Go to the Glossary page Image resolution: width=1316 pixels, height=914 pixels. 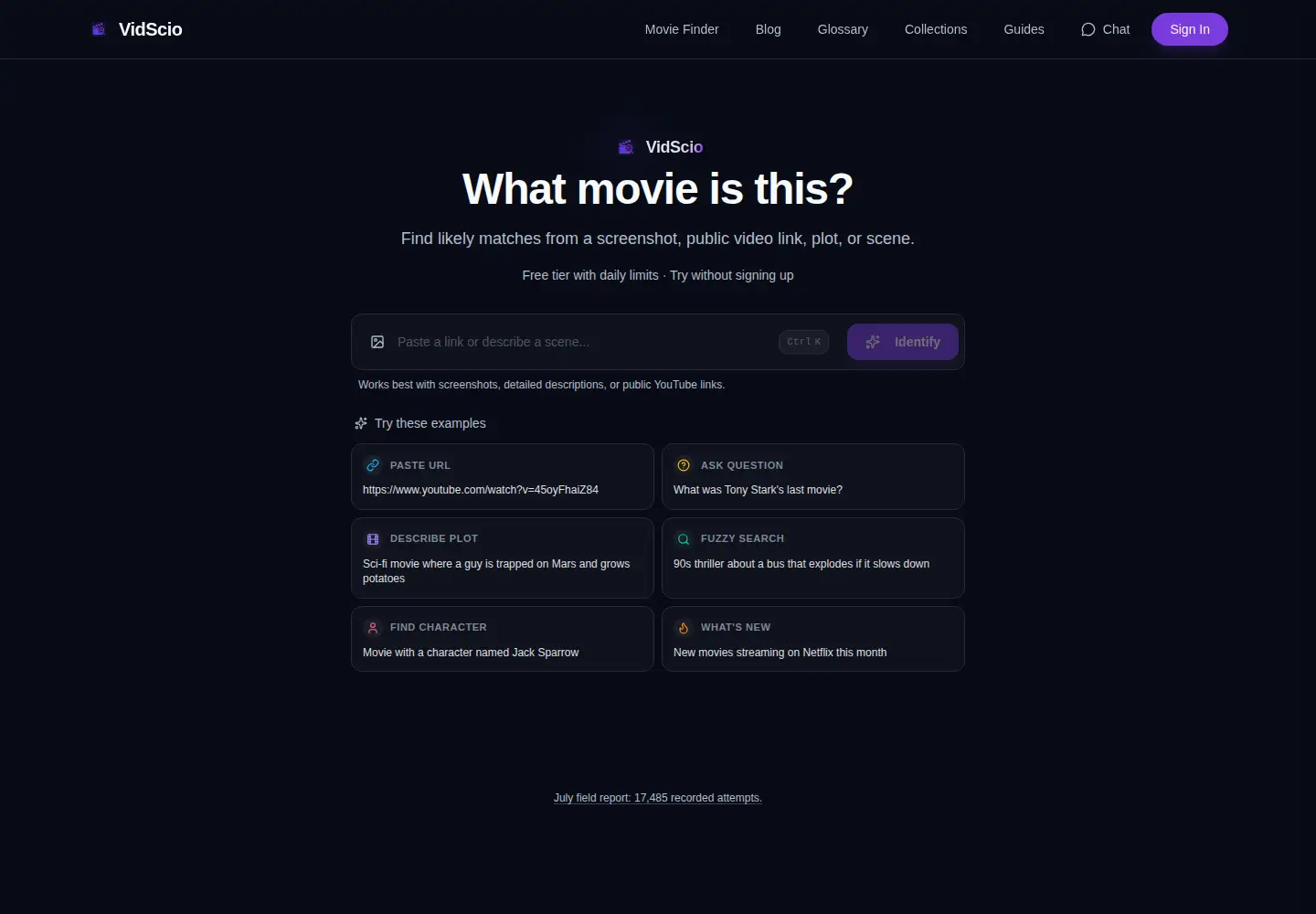843,29
